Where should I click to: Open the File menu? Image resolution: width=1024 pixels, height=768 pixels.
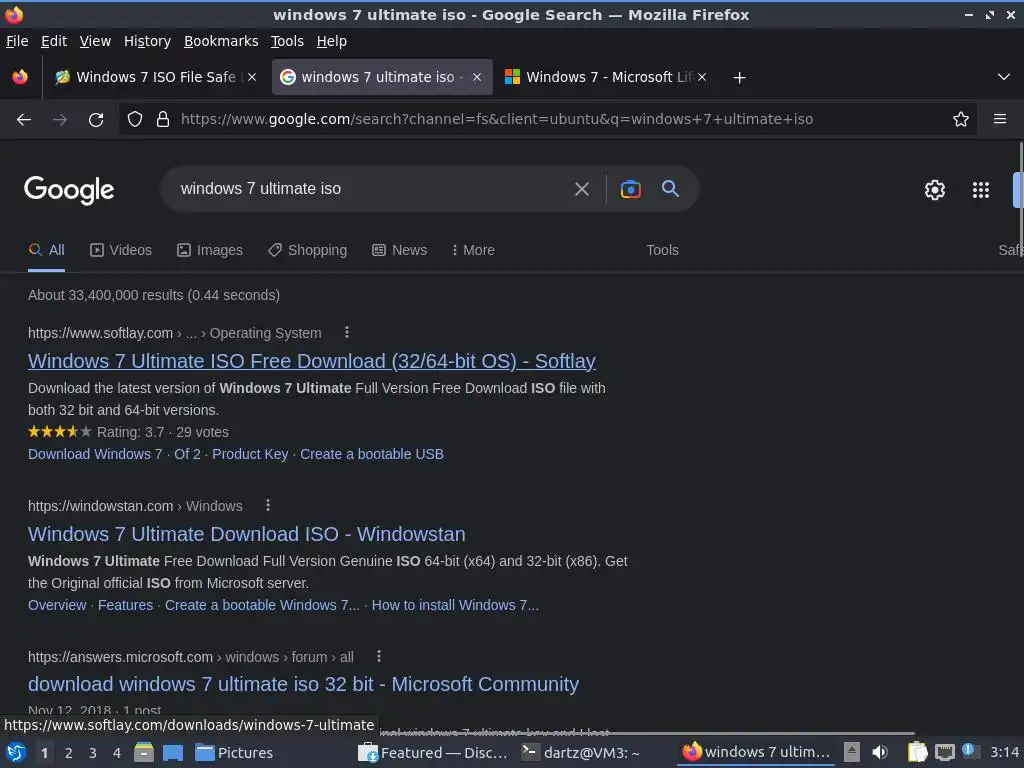click(x=17, y=41)
